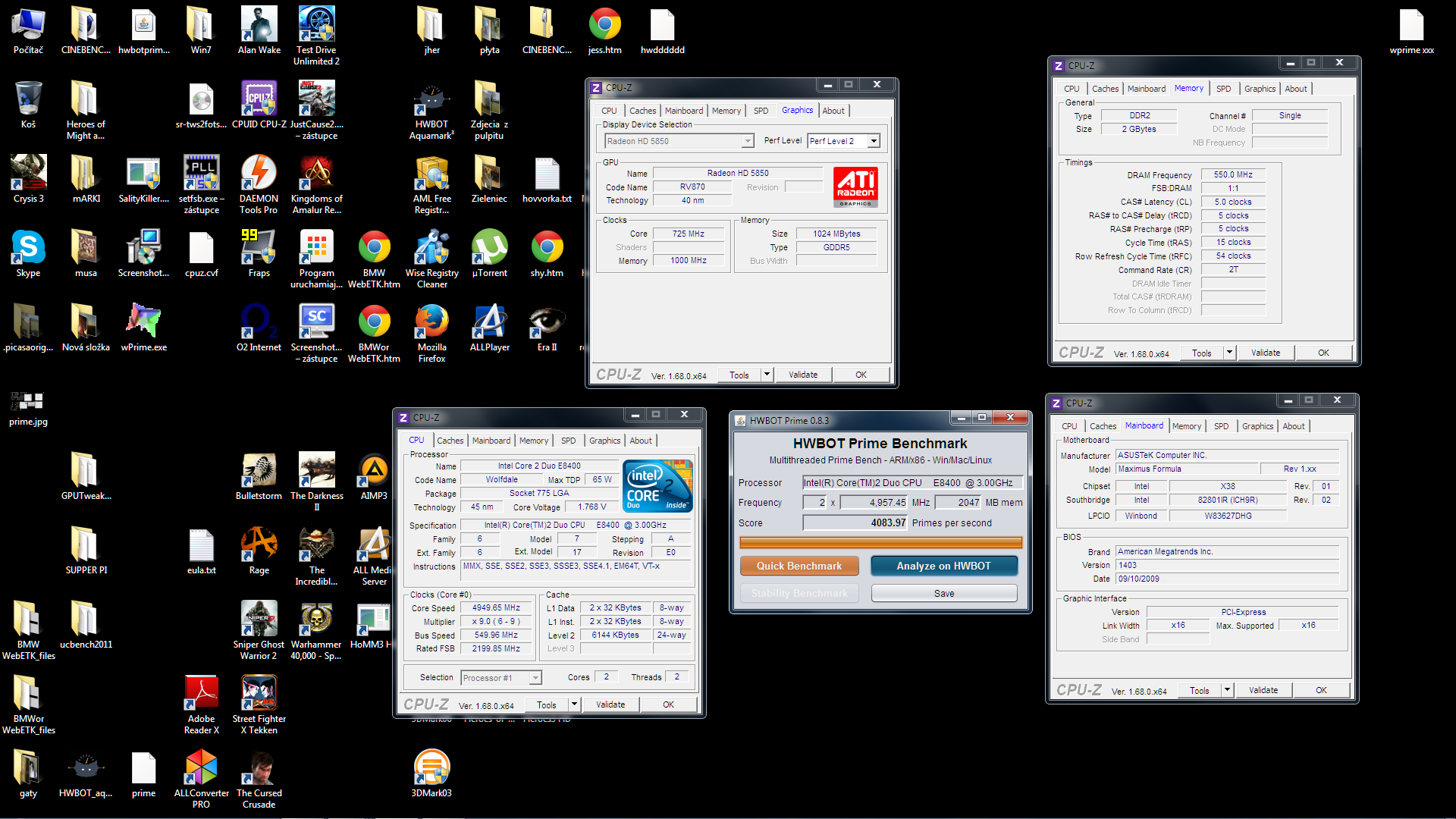This screenshot has height=819, width=1456.
Task: Open Skype desktop shortcut
Action: tap(28, 253)
